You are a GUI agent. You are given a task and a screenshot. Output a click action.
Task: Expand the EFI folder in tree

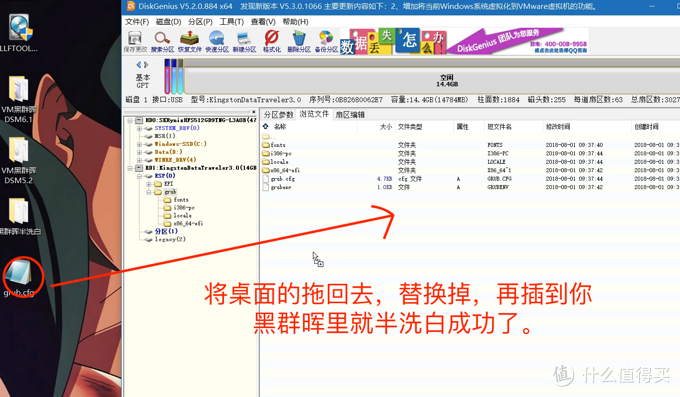tap(149, 184)
